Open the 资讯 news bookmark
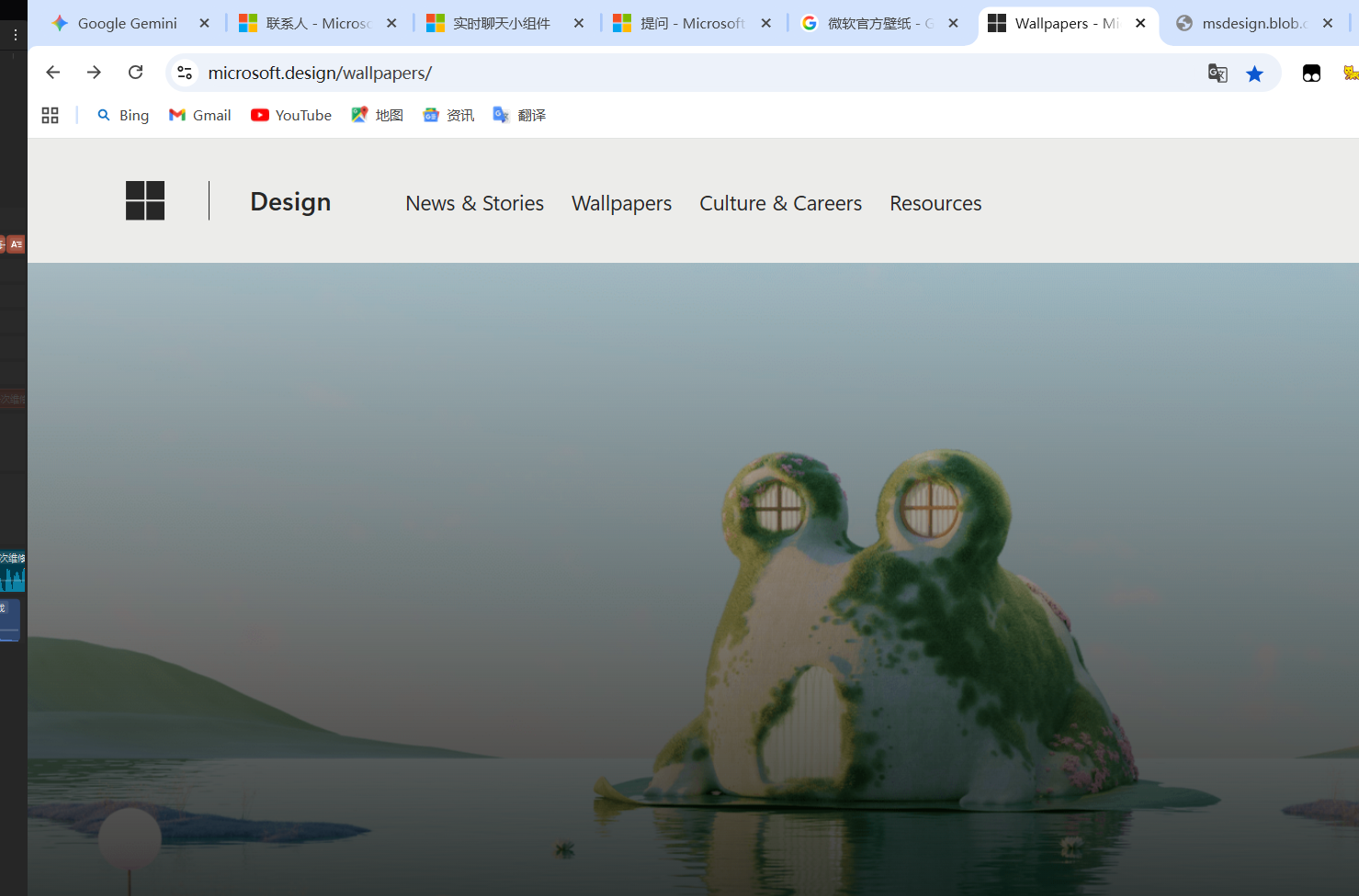This screenshot has height=896, width=1359. (x=449, y=115)
